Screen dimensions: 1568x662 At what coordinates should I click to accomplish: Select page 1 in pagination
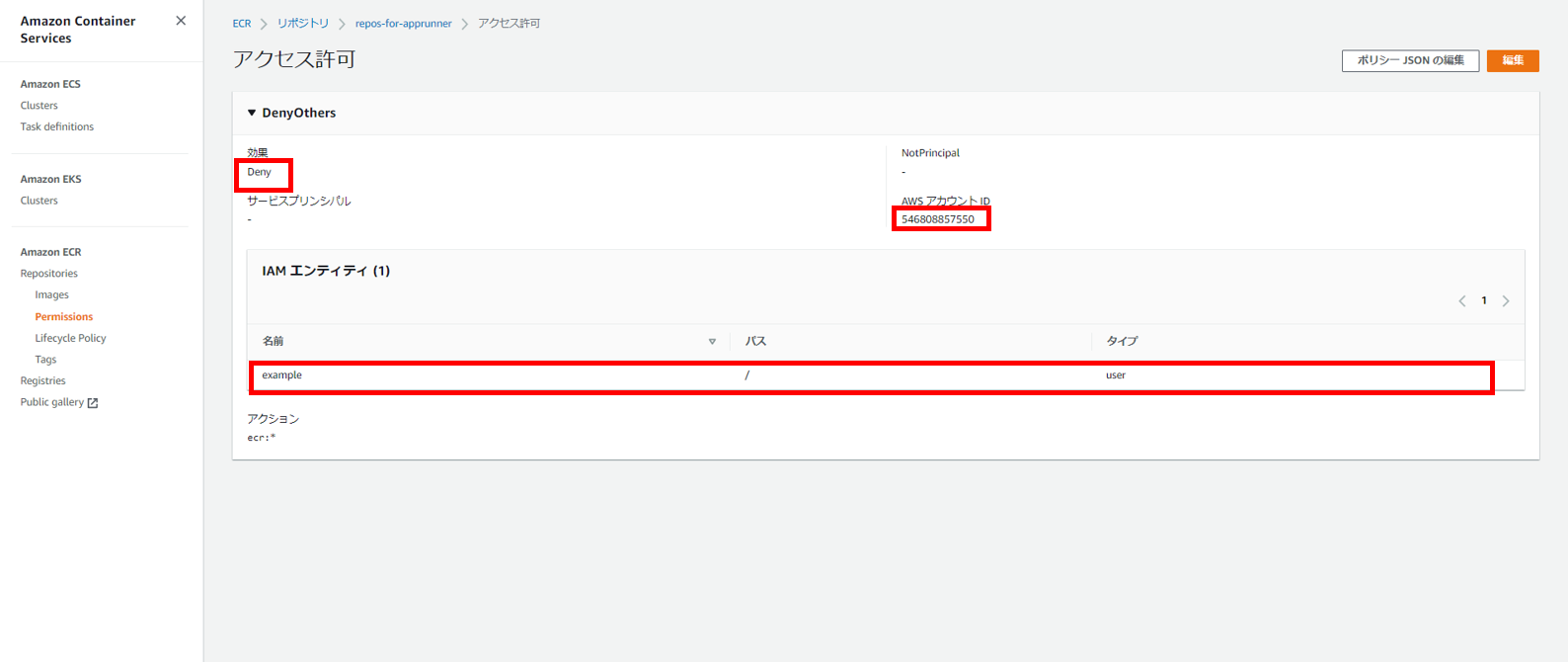(1484, 300)
